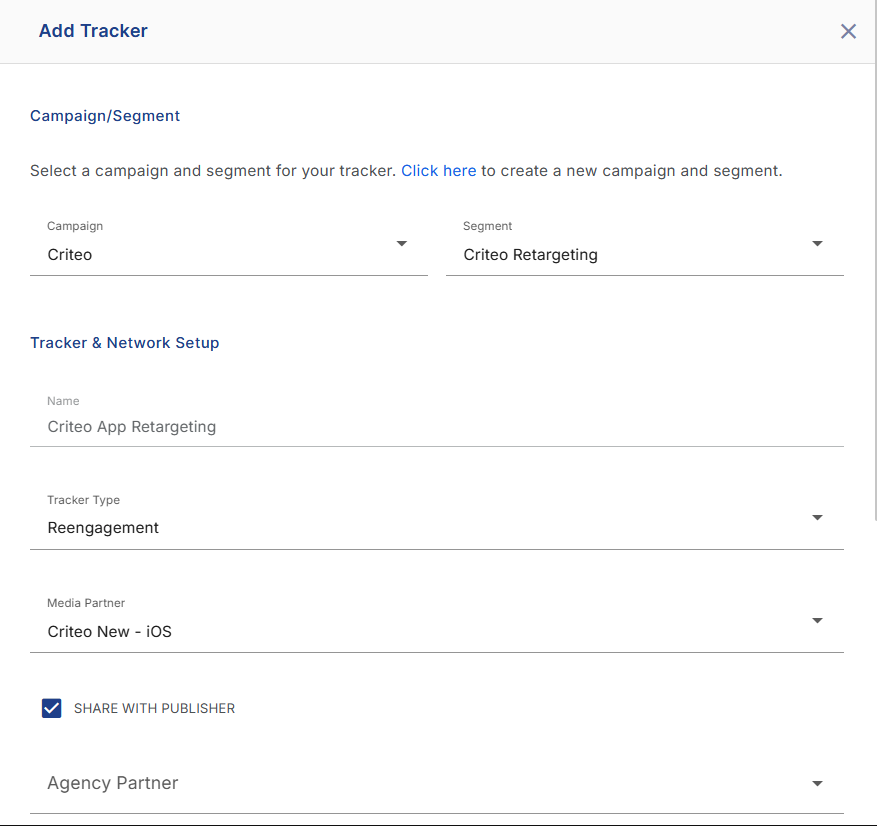
Task: Click the Media Partner caret icon
Action: click(817, 620)
